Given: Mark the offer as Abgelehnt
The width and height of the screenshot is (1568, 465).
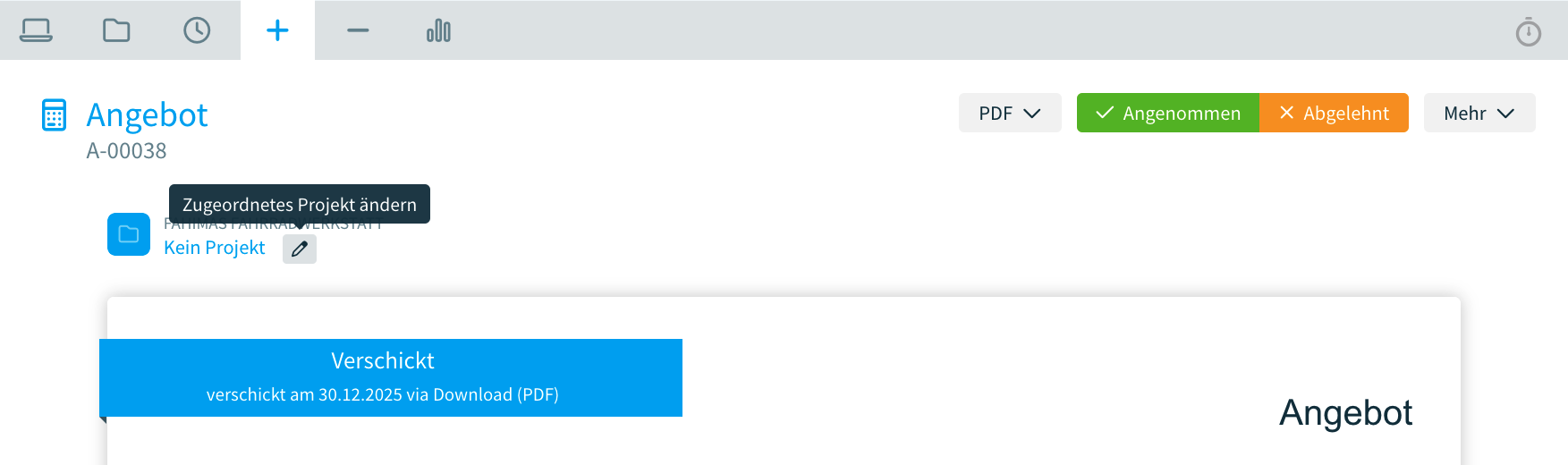Looking at the screenshot, I should point(1334,113).
